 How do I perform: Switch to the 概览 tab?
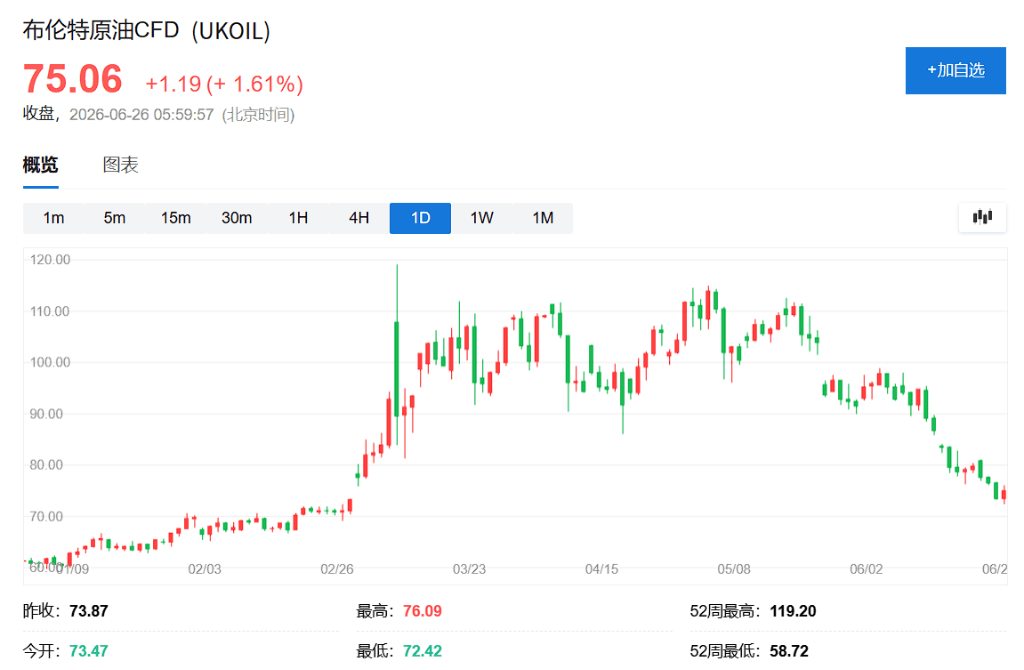[x=40, y=165]
